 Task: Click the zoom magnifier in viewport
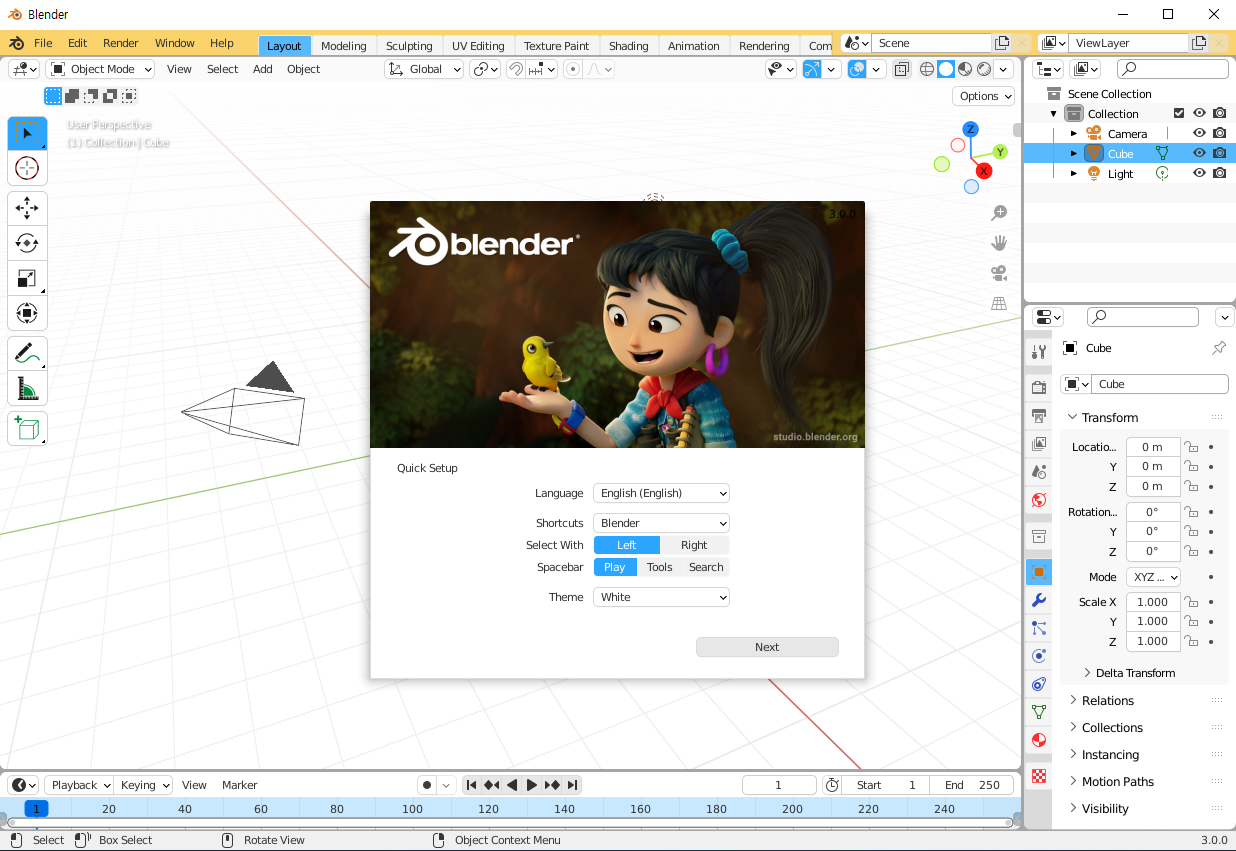tap(998, 213)
